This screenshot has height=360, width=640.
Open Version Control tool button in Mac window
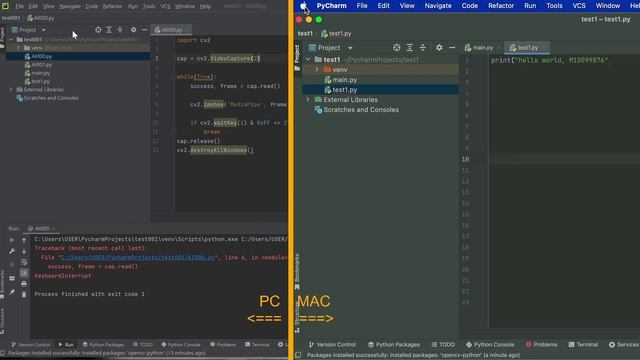pyautogui.click(x=332, y=345)
